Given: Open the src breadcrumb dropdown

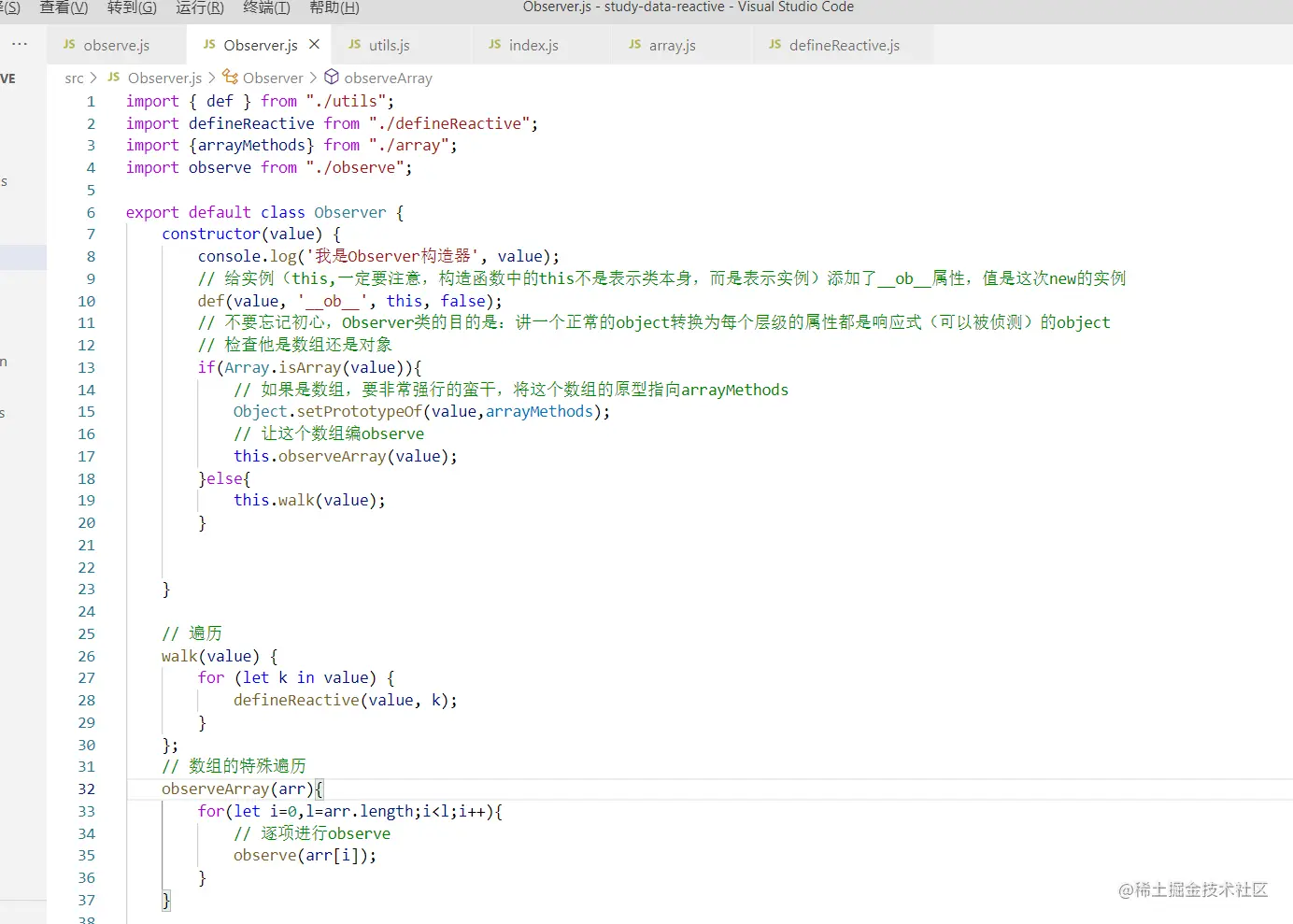Looking at the screenshot, I should tap(76, 78).
